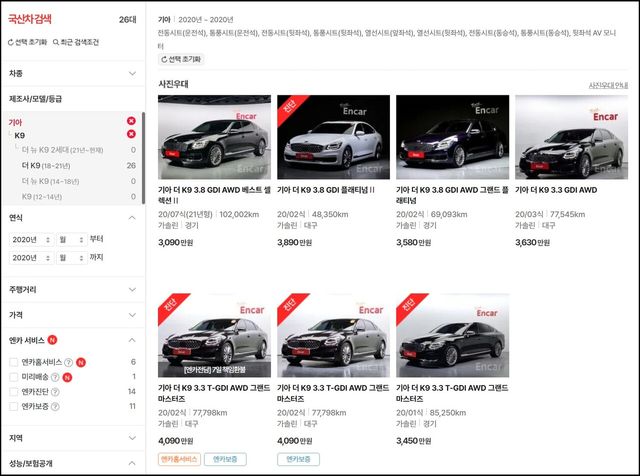
Task: Click the 엔카홈서비스 tag on listing
Action: (179, 459)
